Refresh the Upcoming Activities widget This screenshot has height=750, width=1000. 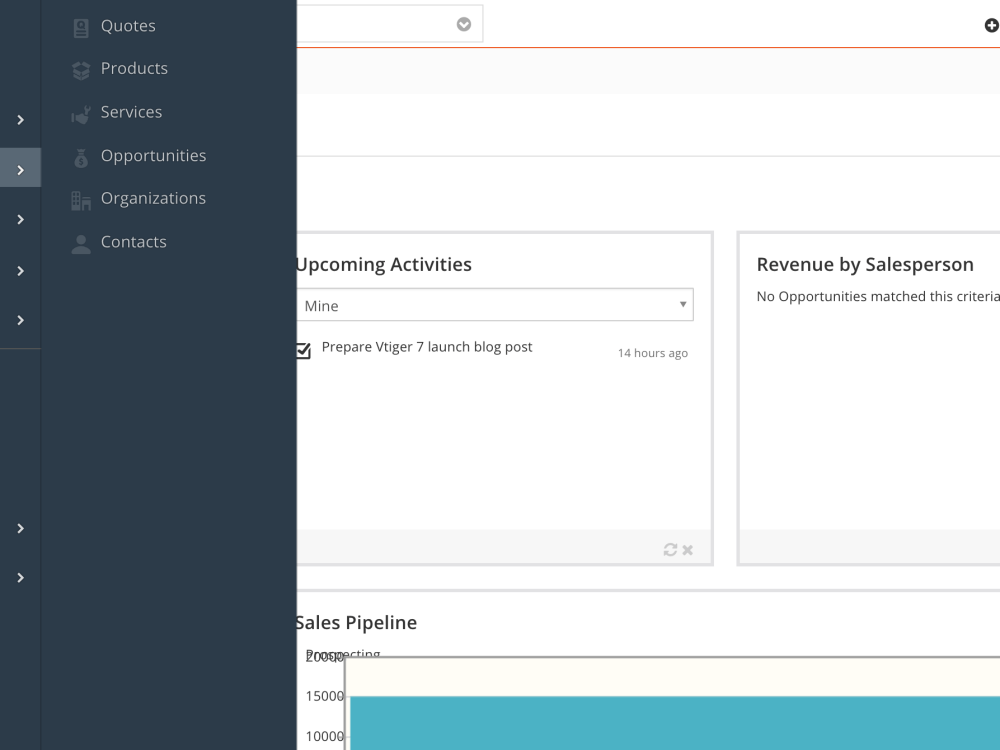click(671, 549)
